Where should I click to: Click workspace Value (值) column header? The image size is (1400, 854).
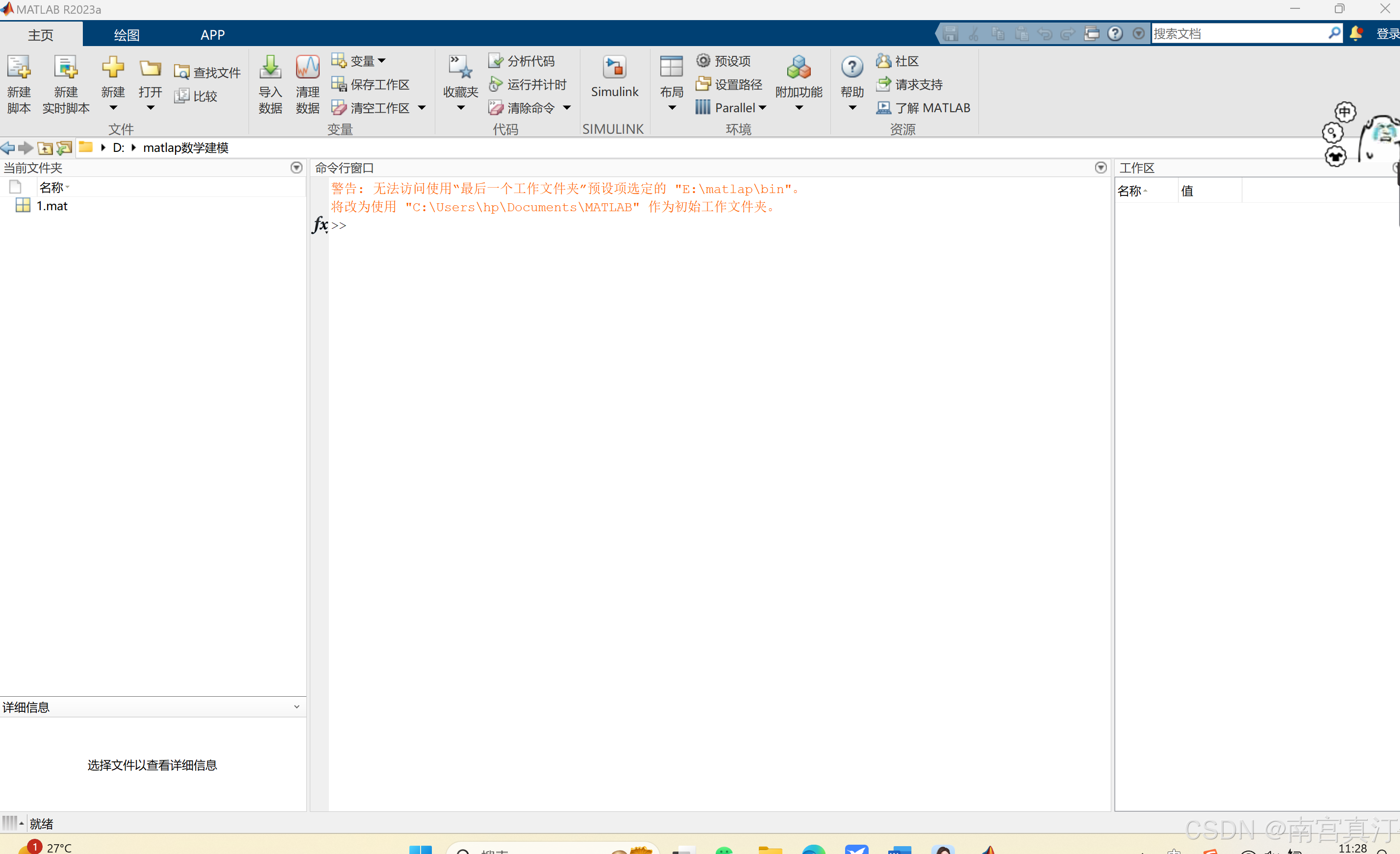(1210, 191)
